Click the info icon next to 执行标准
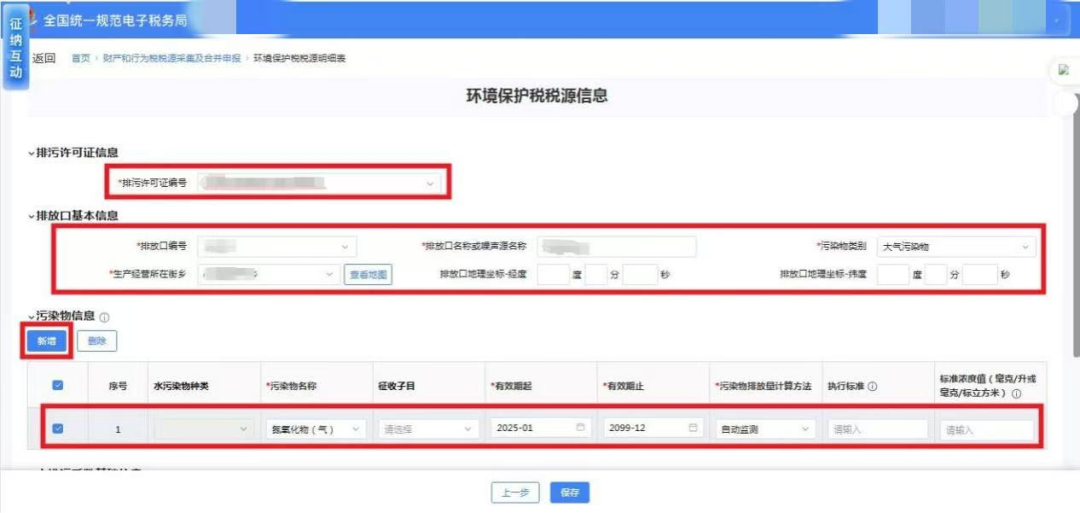Image resolution: width=1080 pixels, height=513 pixels. 872,387
